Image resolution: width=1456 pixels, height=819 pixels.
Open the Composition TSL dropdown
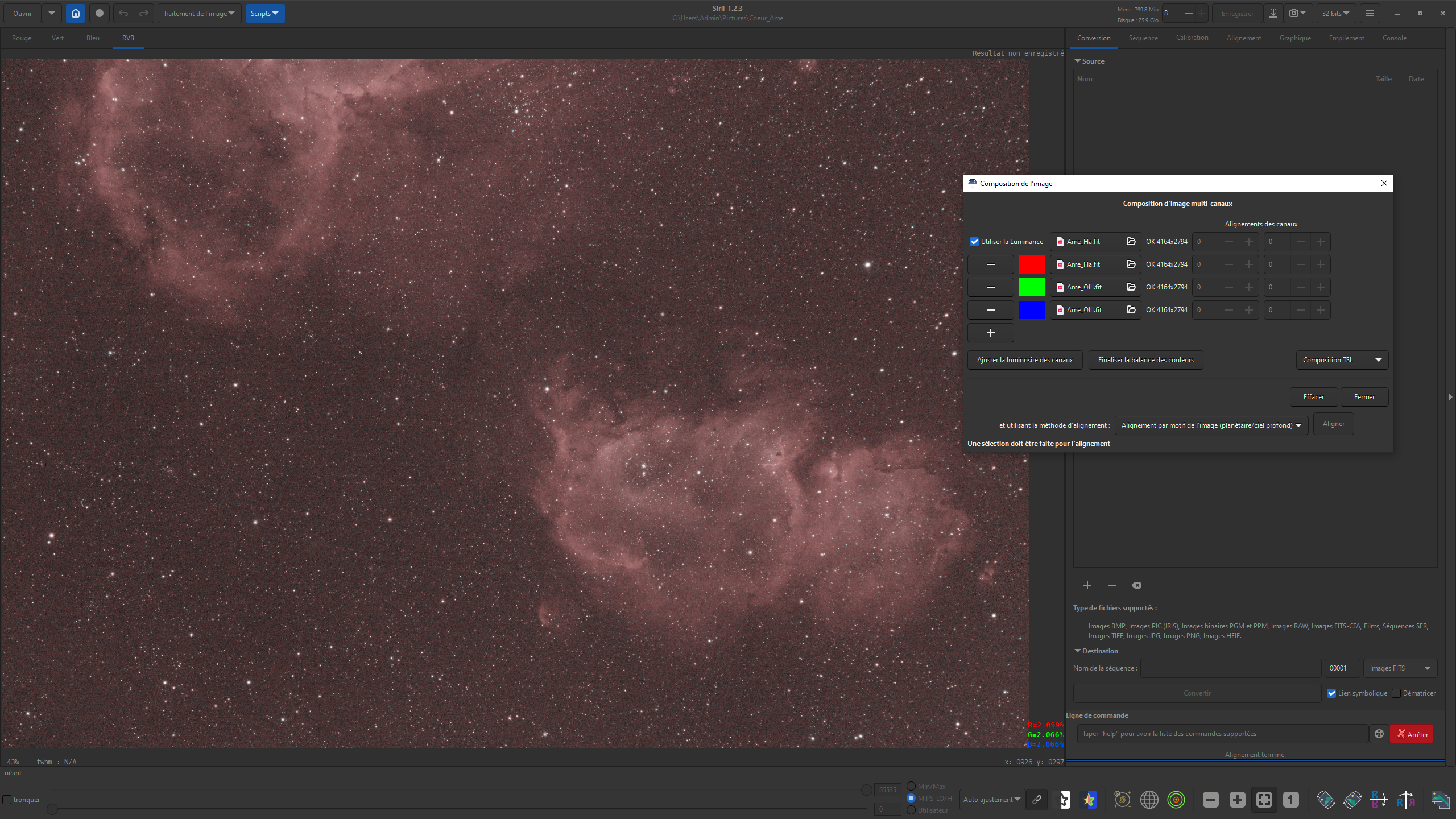pyautogui.click(x=1342, y=360)
